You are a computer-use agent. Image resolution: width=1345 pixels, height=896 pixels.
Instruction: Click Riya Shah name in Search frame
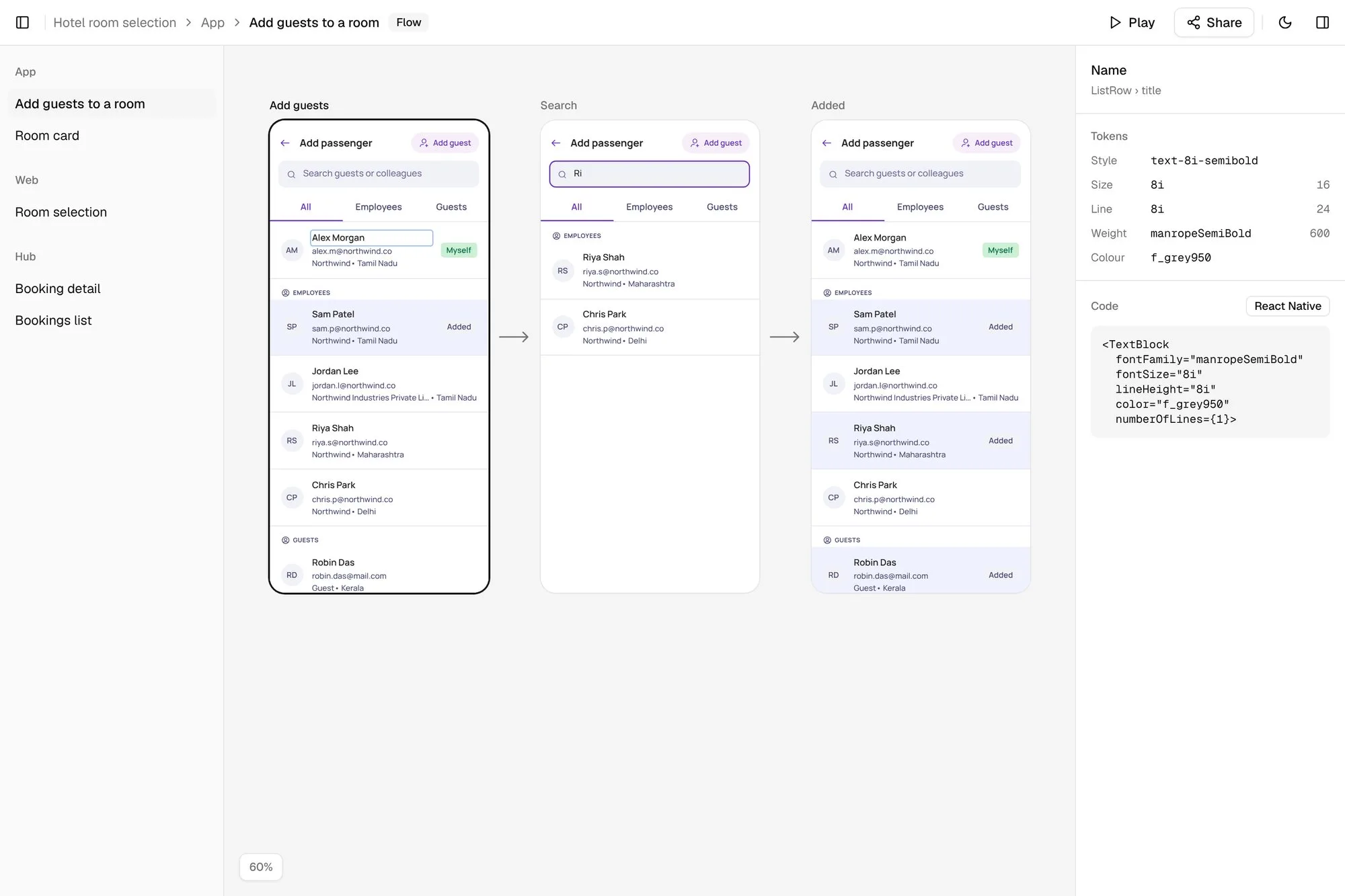click(603, 257)
